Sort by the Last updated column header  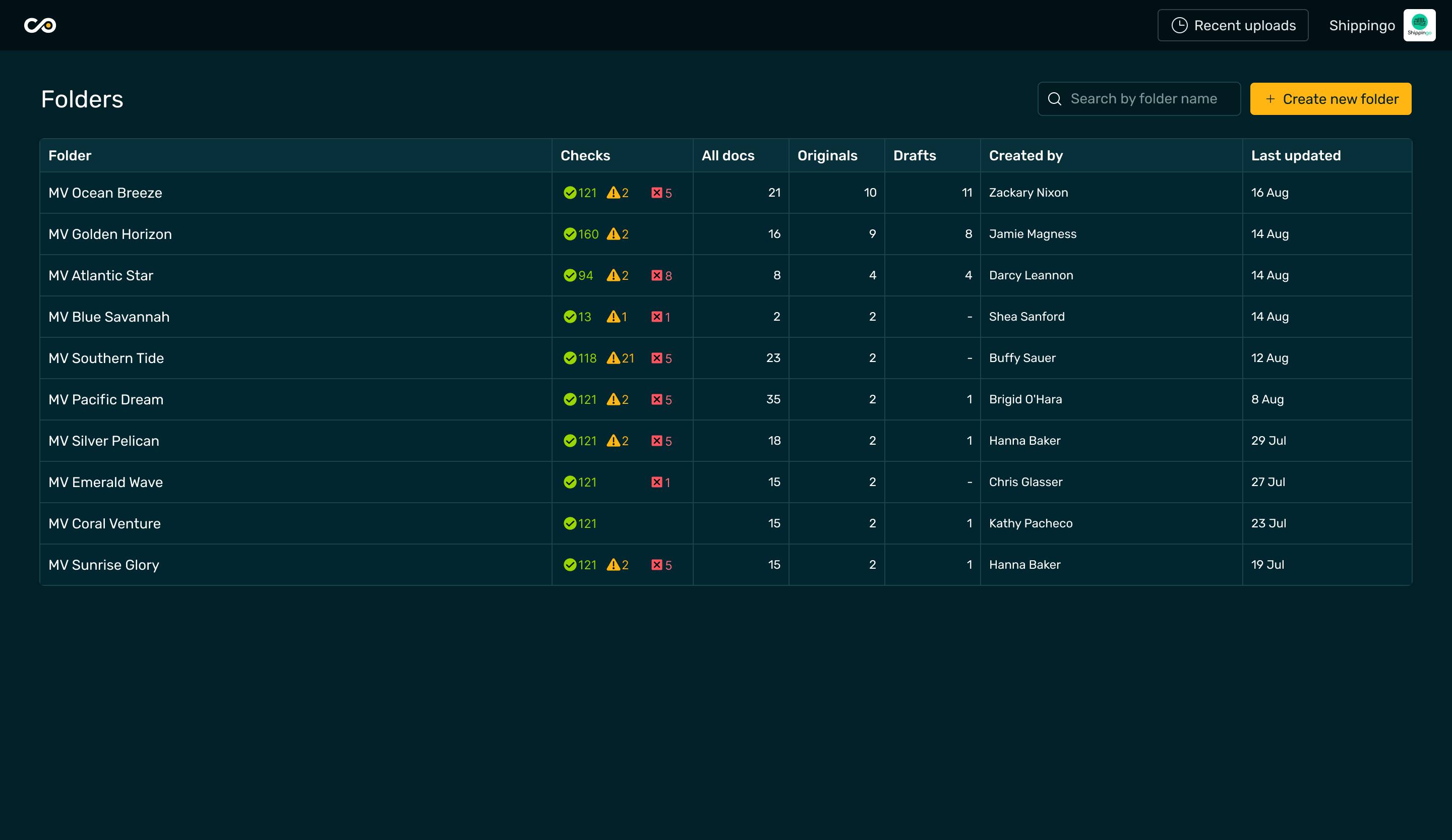click(x=1295, y=156)
